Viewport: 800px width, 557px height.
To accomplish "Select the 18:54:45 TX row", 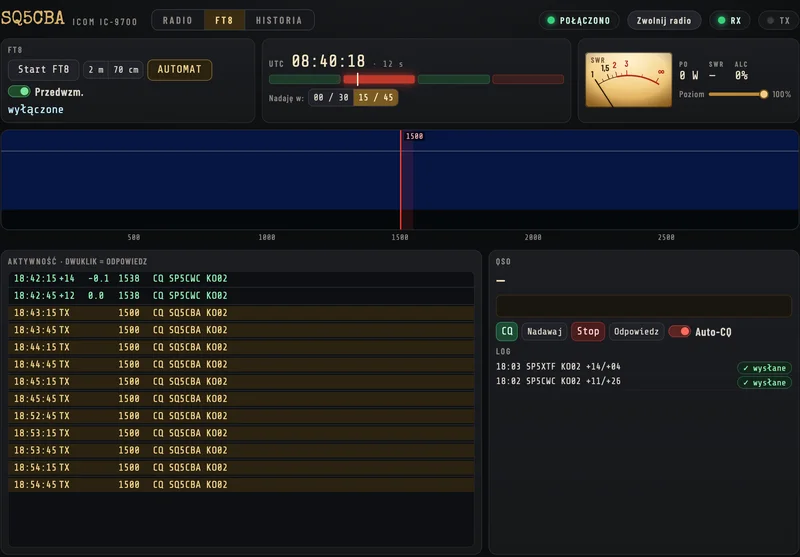I will coord(241,485).
